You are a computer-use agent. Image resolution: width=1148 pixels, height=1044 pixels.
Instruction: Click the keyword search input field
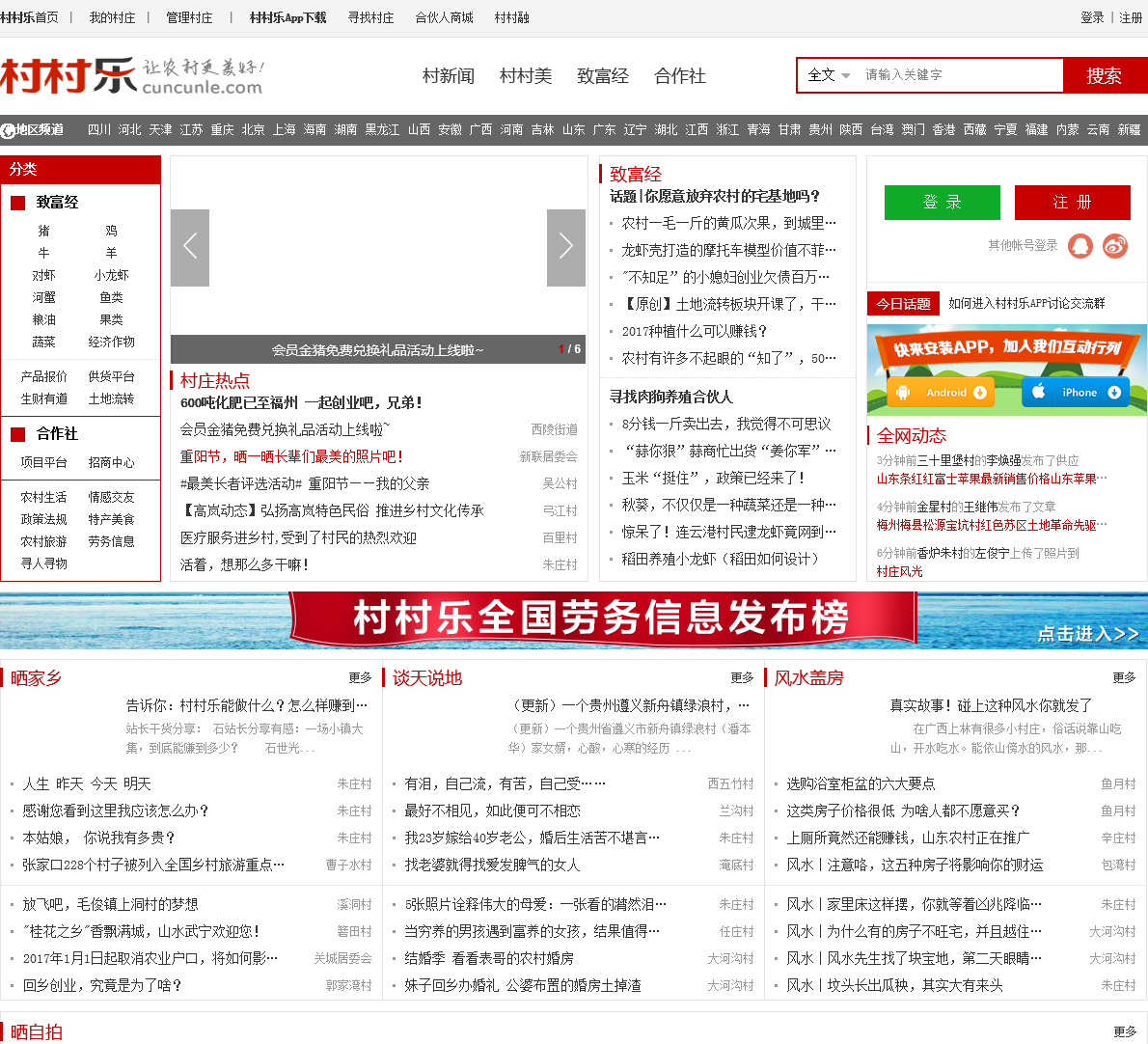(960, 75)
